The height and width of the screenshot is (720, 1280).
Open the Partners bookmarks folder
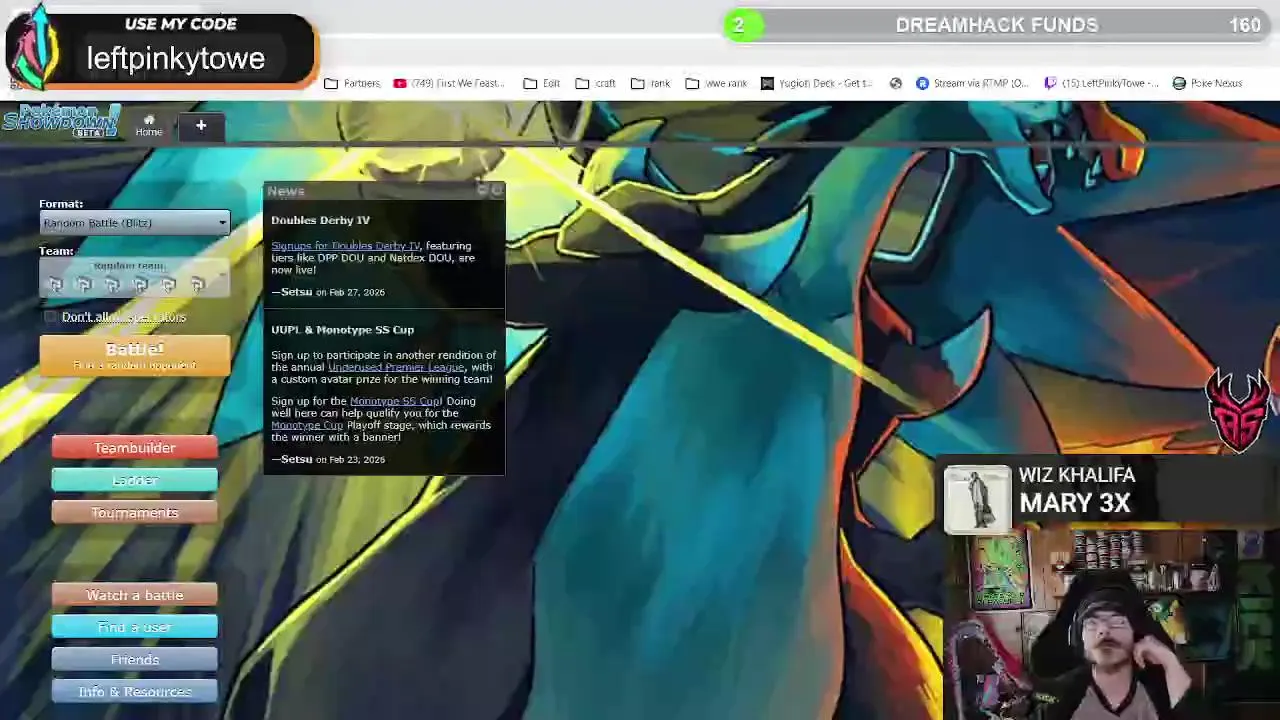pos(352,83)
